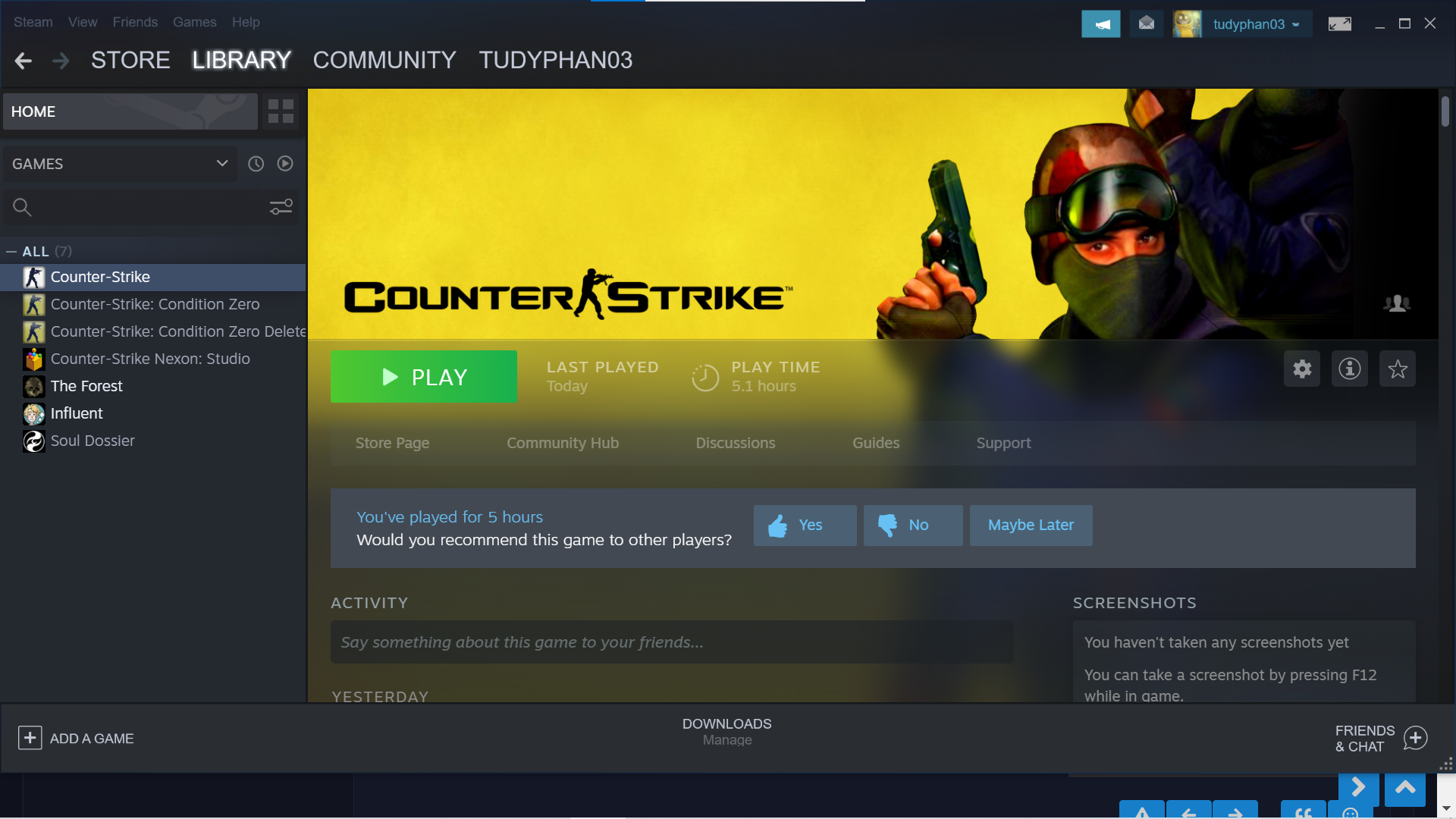Viewport: 1456px width, 819px height.
Task: Switch to the Community Hub tab
Action: (562, 443)
